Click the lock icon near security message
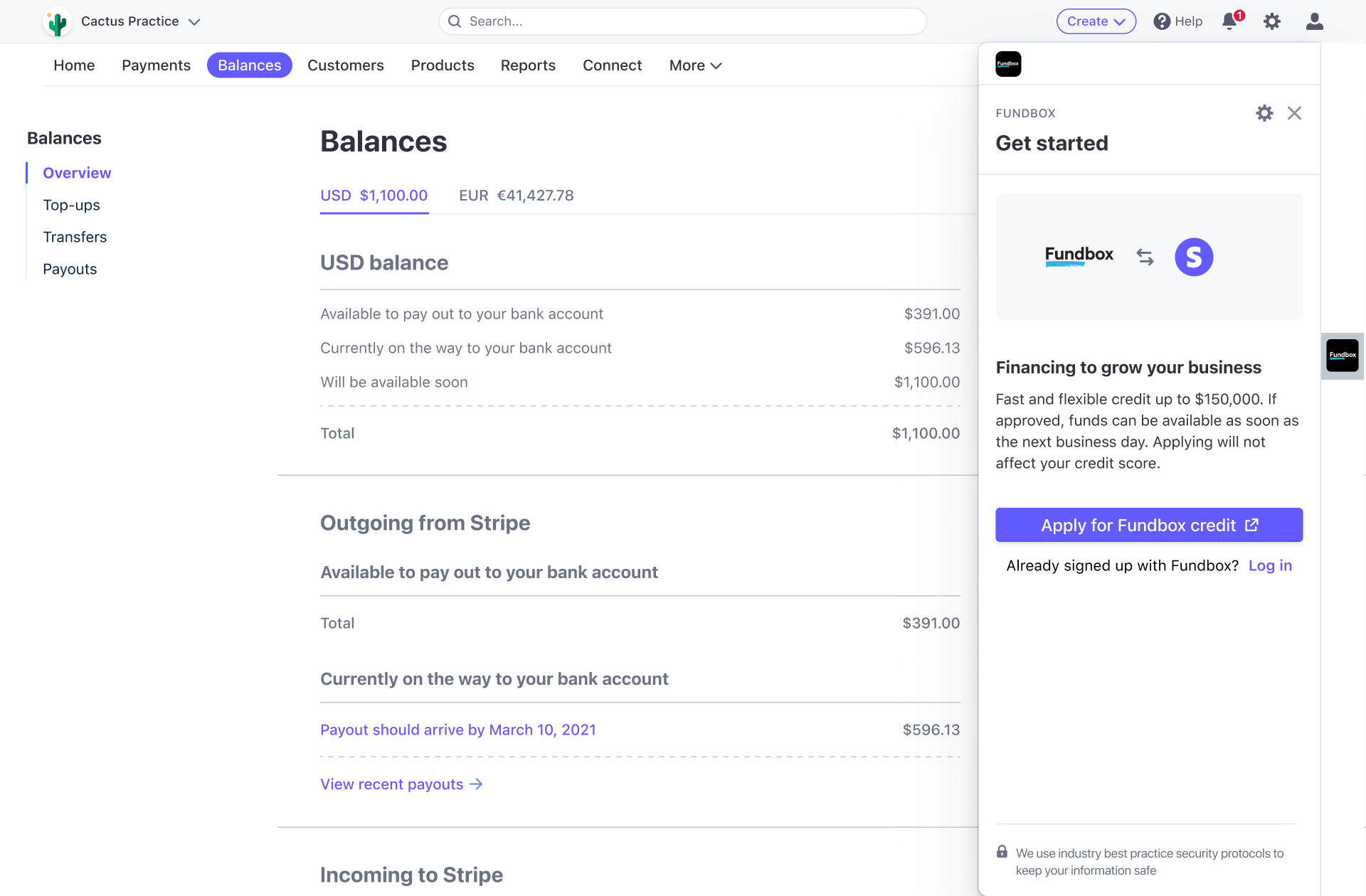Image resolution: width=1366 pixels, height=896 pixels. point(1002,851)
